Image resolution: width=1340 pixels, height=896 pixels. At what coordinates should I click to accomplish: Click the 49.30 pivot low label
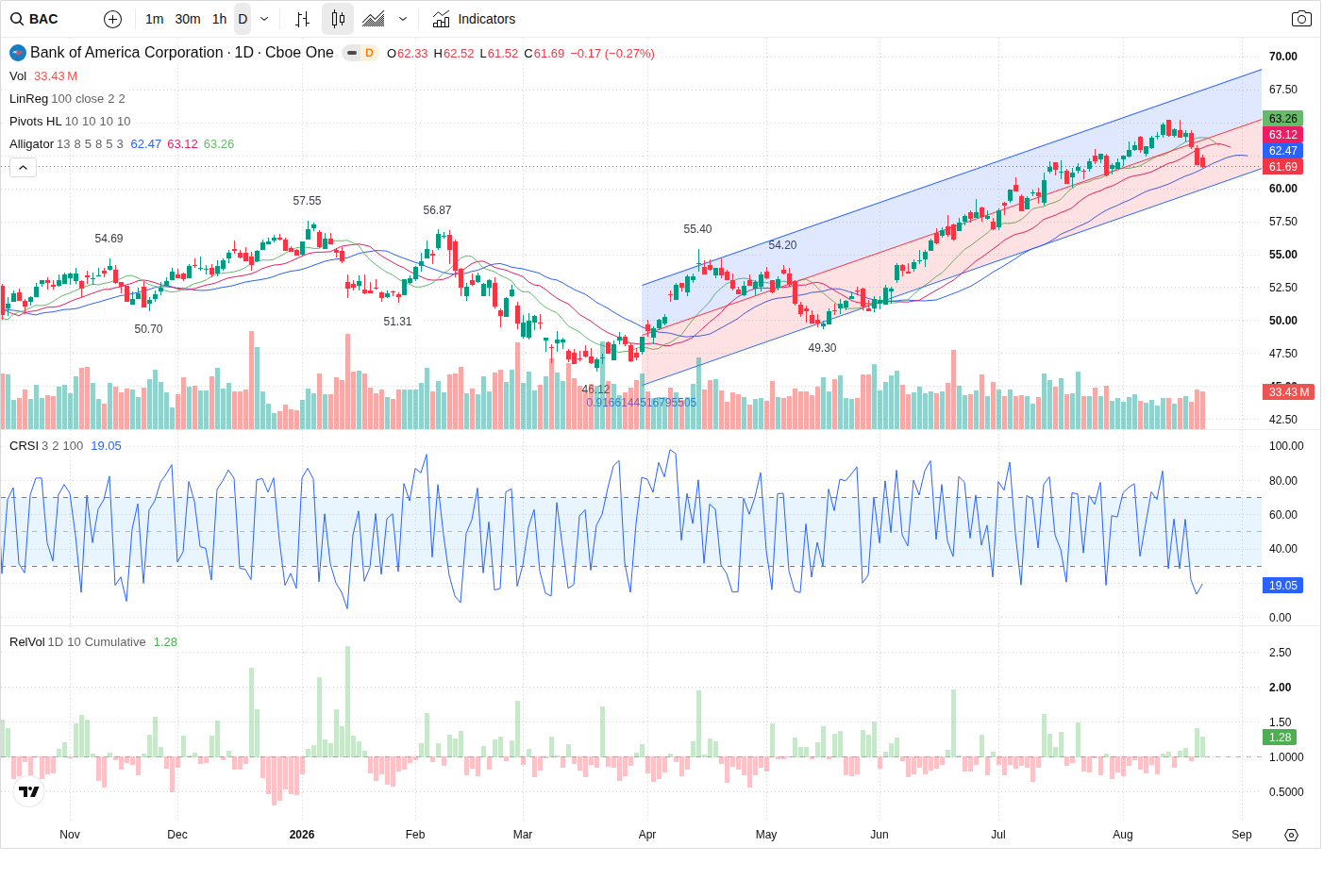(x=822, y=348)
